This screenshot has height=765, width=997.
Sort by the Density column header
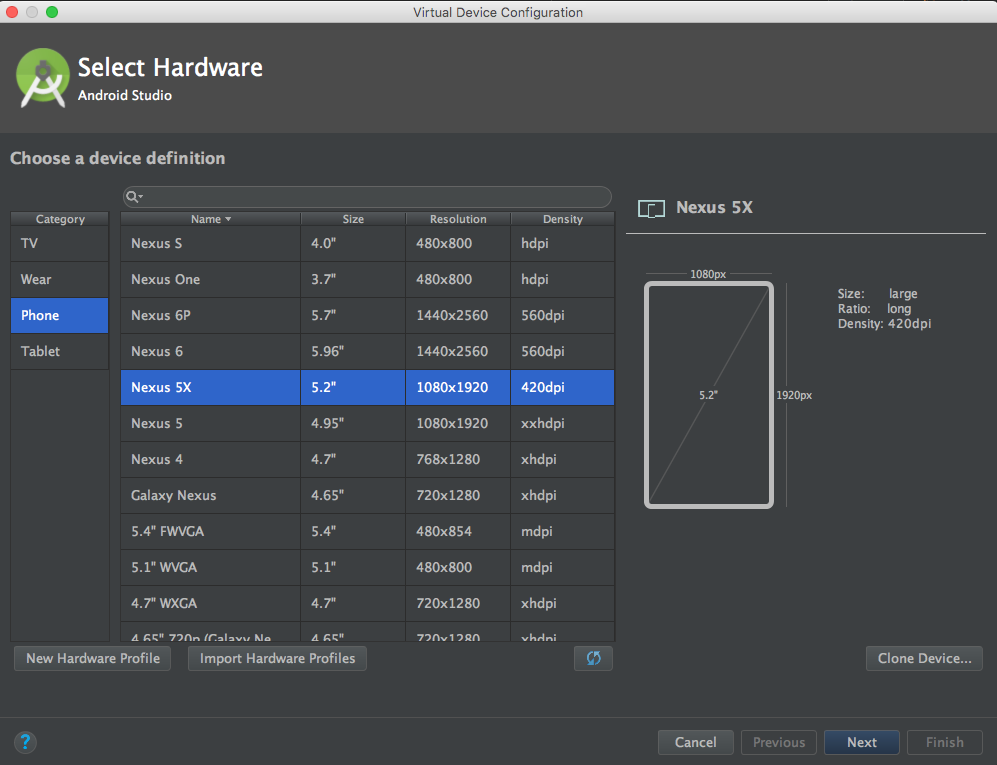[563, 219]
